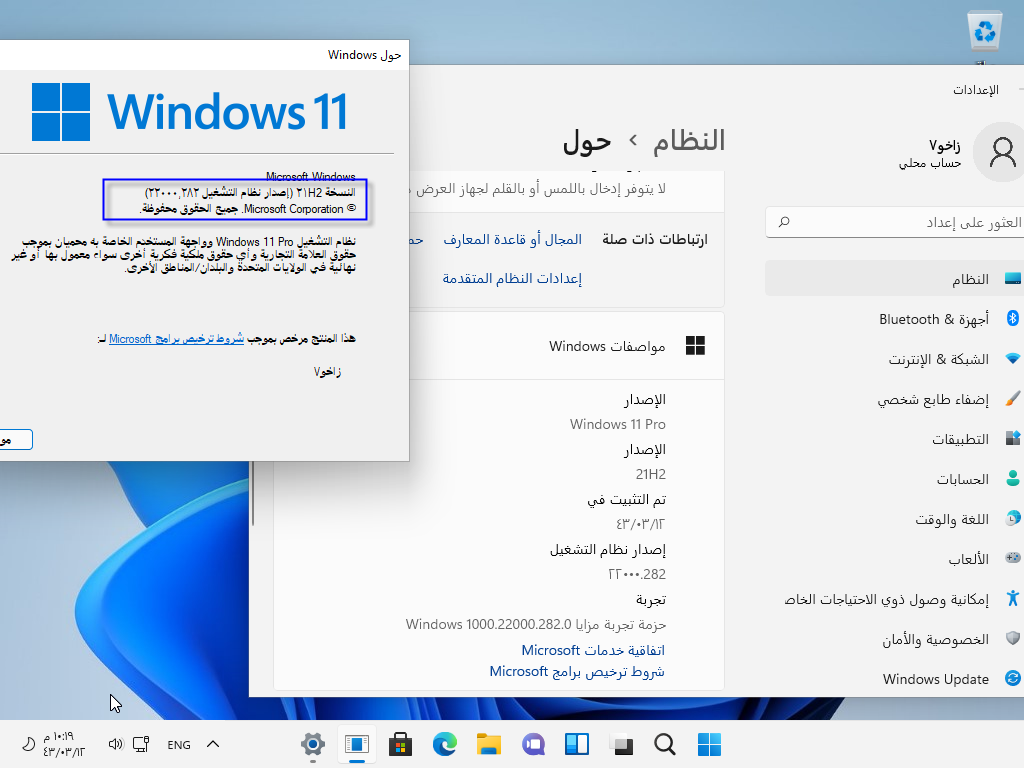Collapse the مواصفات Windows section header
The width and height of the screenshot is (1024, 768).
point(498,345)
